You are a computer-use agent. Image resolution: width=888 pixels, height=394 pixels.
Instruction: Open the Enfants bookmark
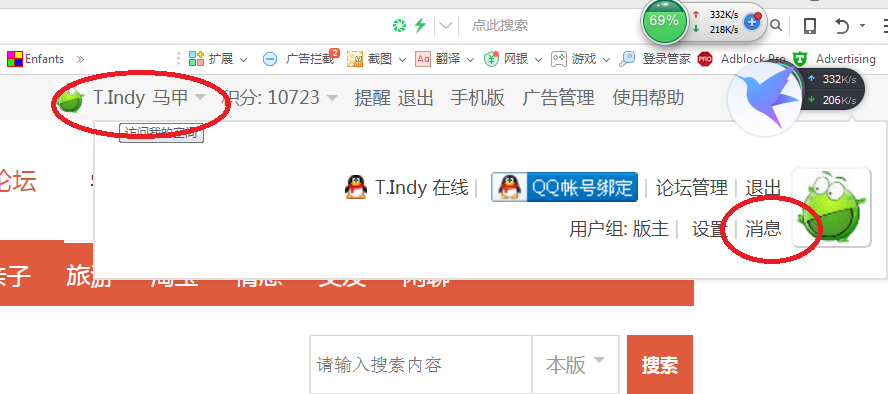[35, 59]
